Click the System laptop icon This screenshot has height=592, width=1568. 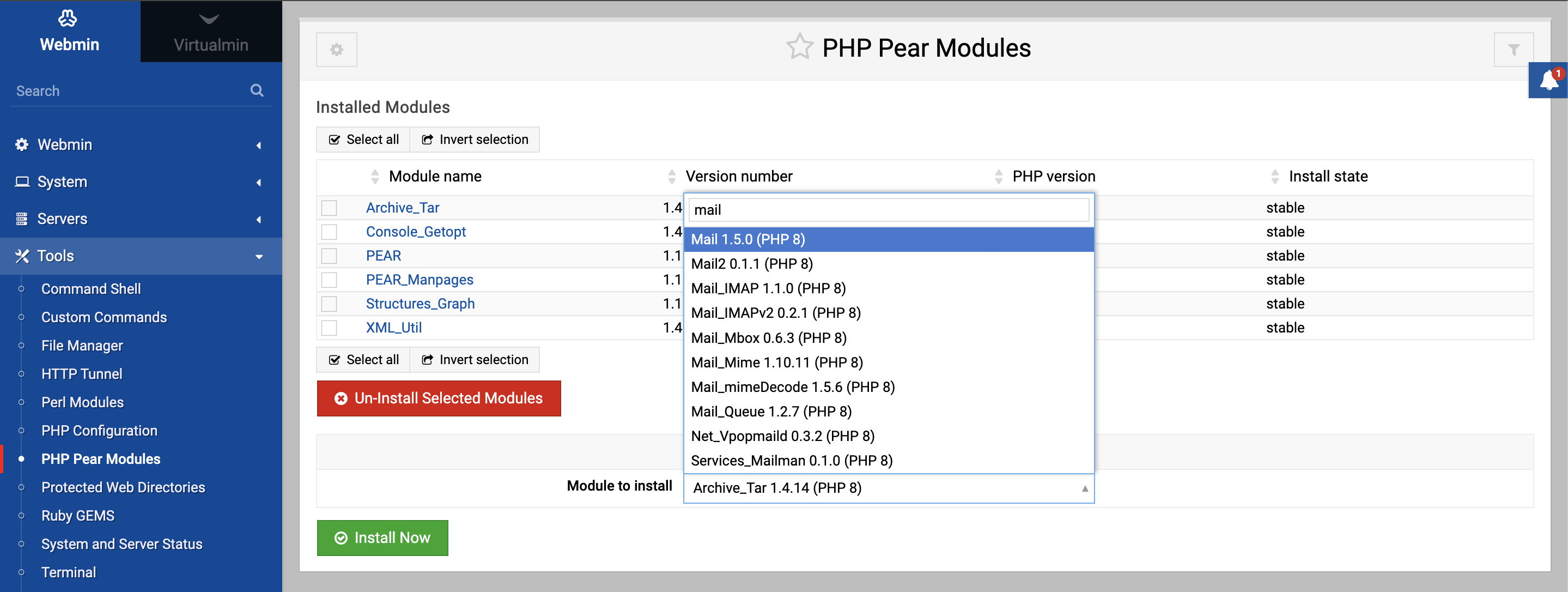(22, 182)
